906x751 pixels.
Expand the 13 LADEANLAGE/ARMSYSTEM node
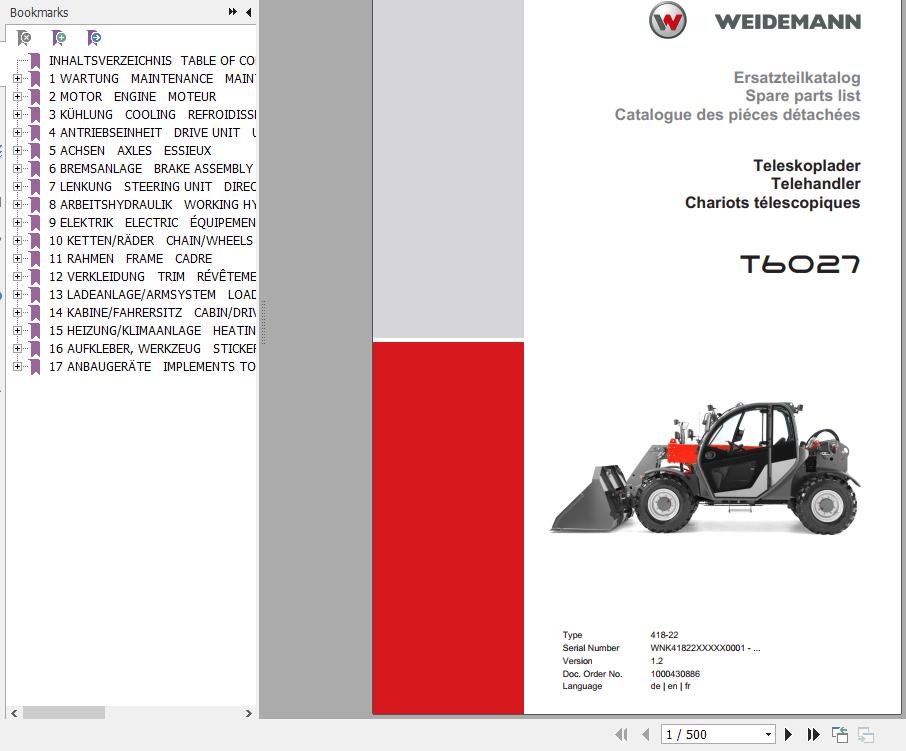(x=17, y=295)
